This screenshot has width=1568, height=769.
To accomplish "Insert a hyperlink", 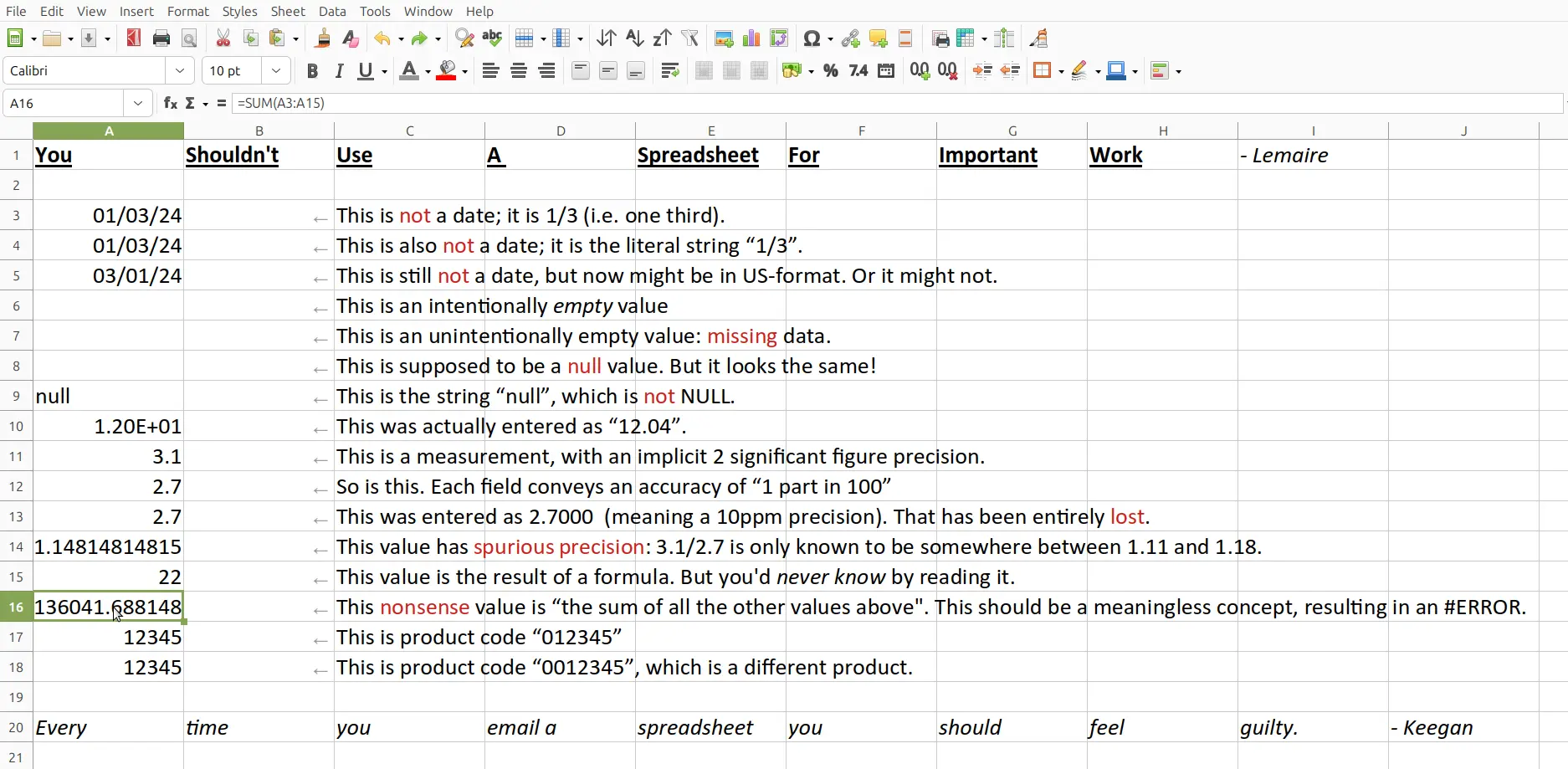I will pos(851,38).
